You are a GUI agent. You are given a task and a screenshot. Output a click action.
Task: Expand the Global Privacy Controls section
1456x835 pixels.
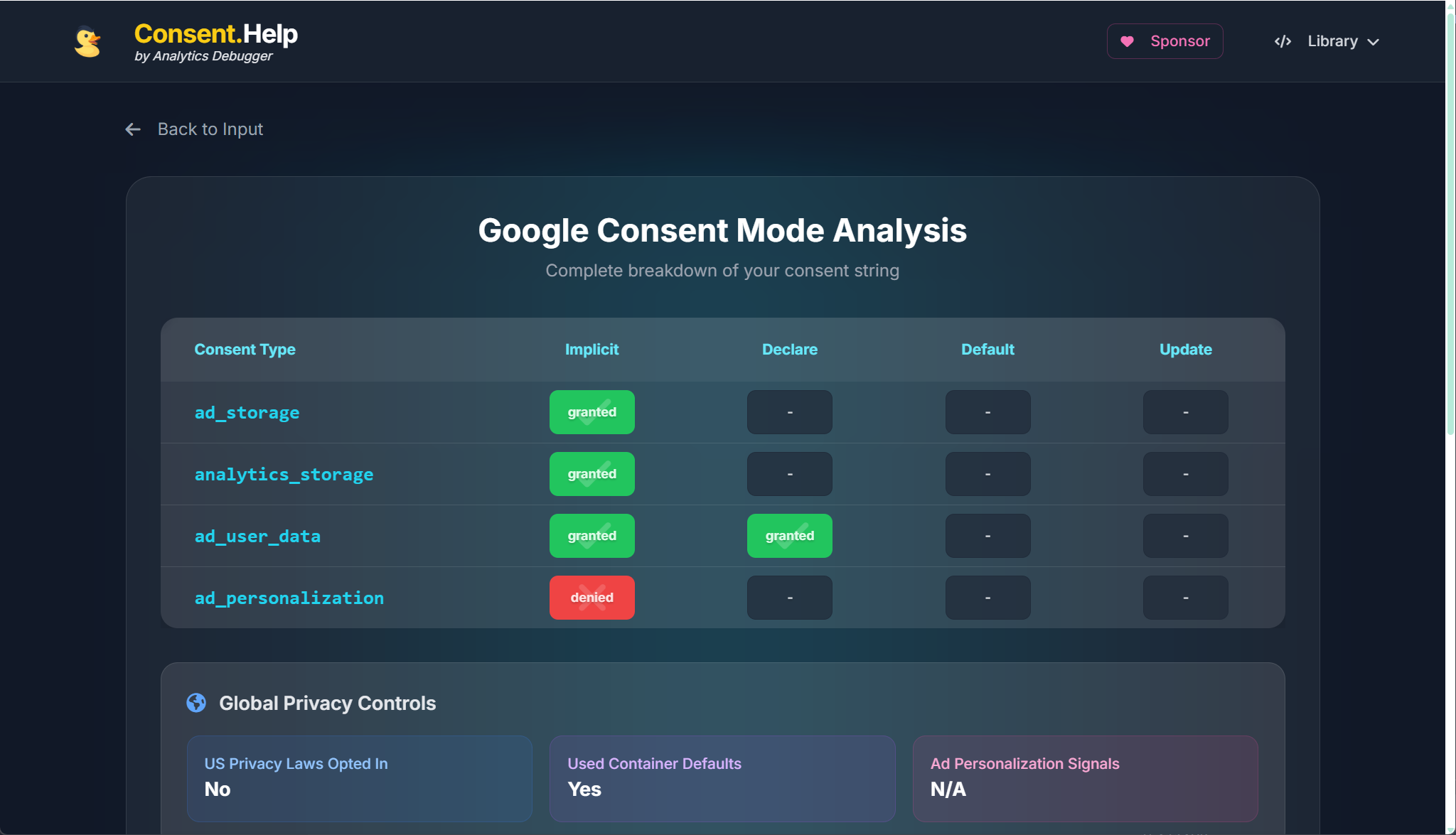(x=327, y=703)
